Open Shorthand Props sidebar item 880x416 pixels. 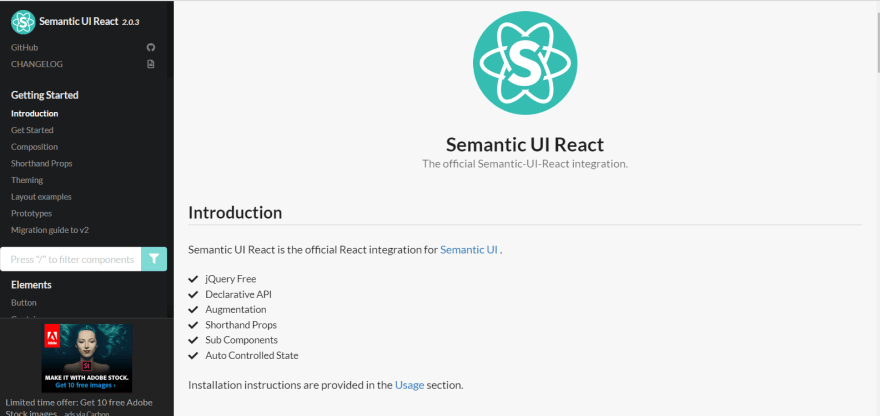(x=42, y=163)
